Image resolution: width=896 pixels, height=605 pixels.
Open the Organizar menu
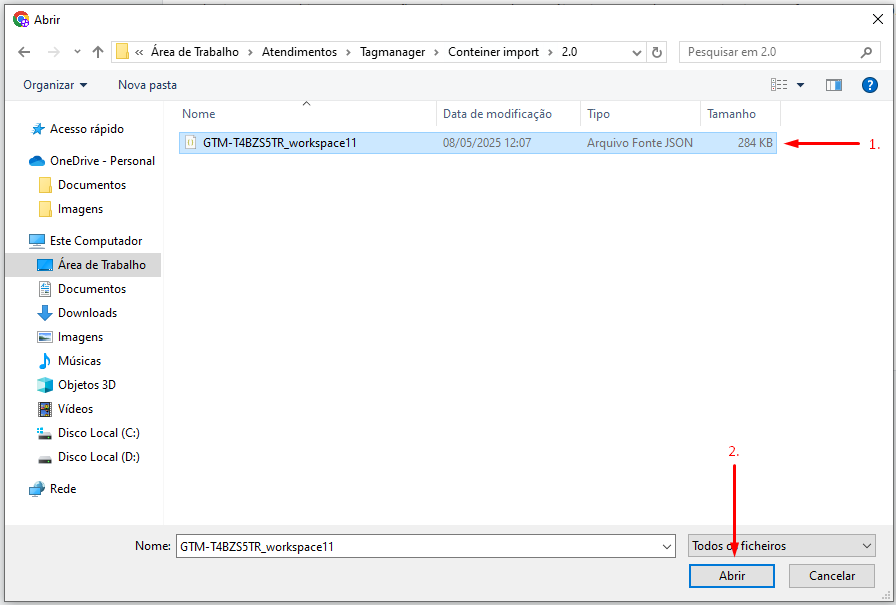tap(55, 85)
